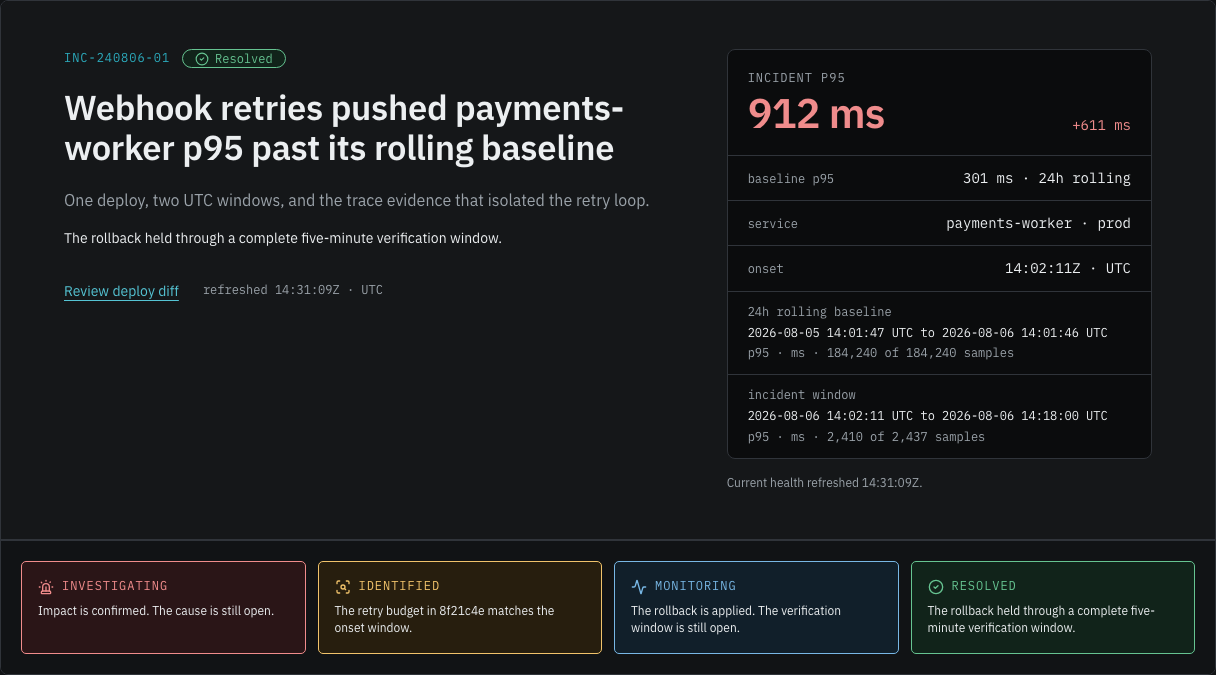
Task: Select the Resolved status card
Action: (x=1053, y=607)
